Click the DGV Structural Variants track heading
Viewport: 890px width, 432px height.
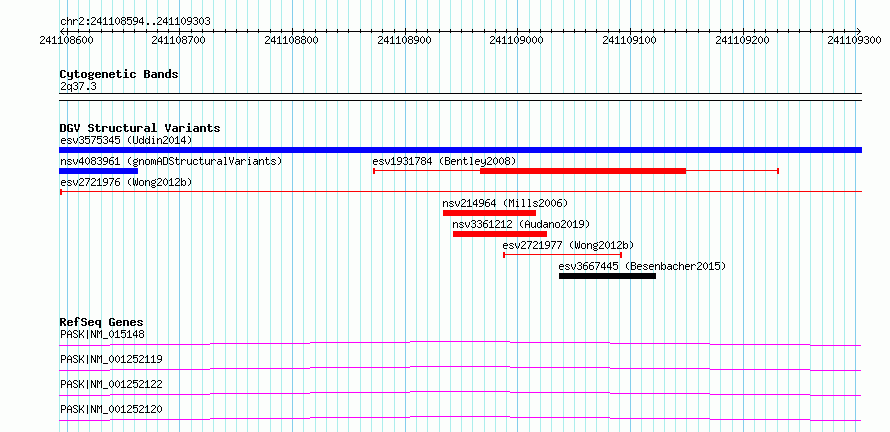coord(140,128)
